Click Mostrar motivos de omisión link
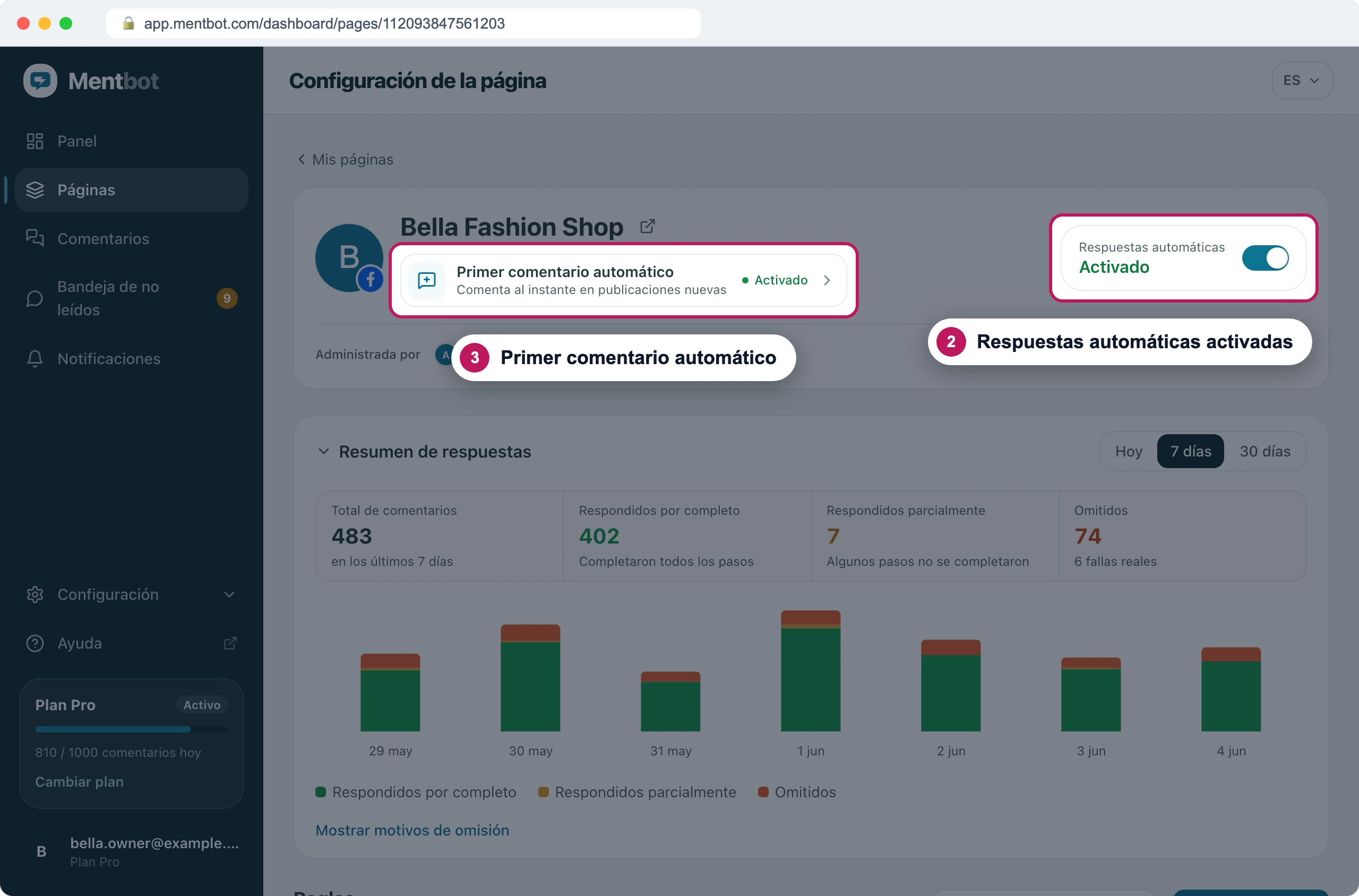 tap(412, 830)
